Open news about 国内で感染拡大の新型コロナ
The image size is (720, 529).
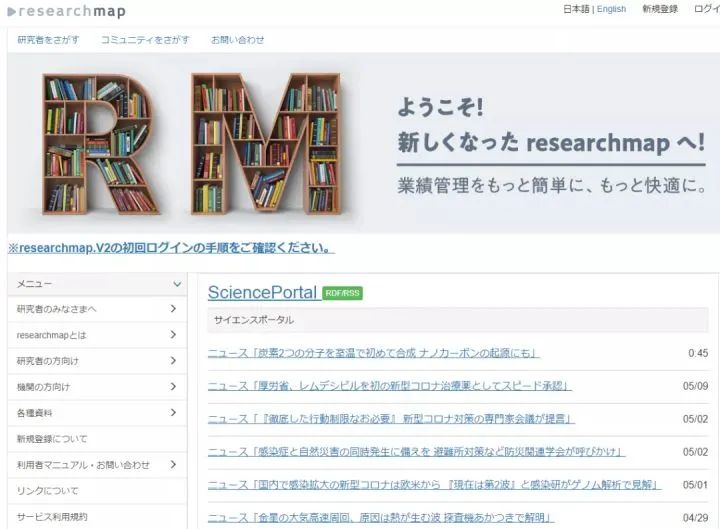[x=434, y=485]
